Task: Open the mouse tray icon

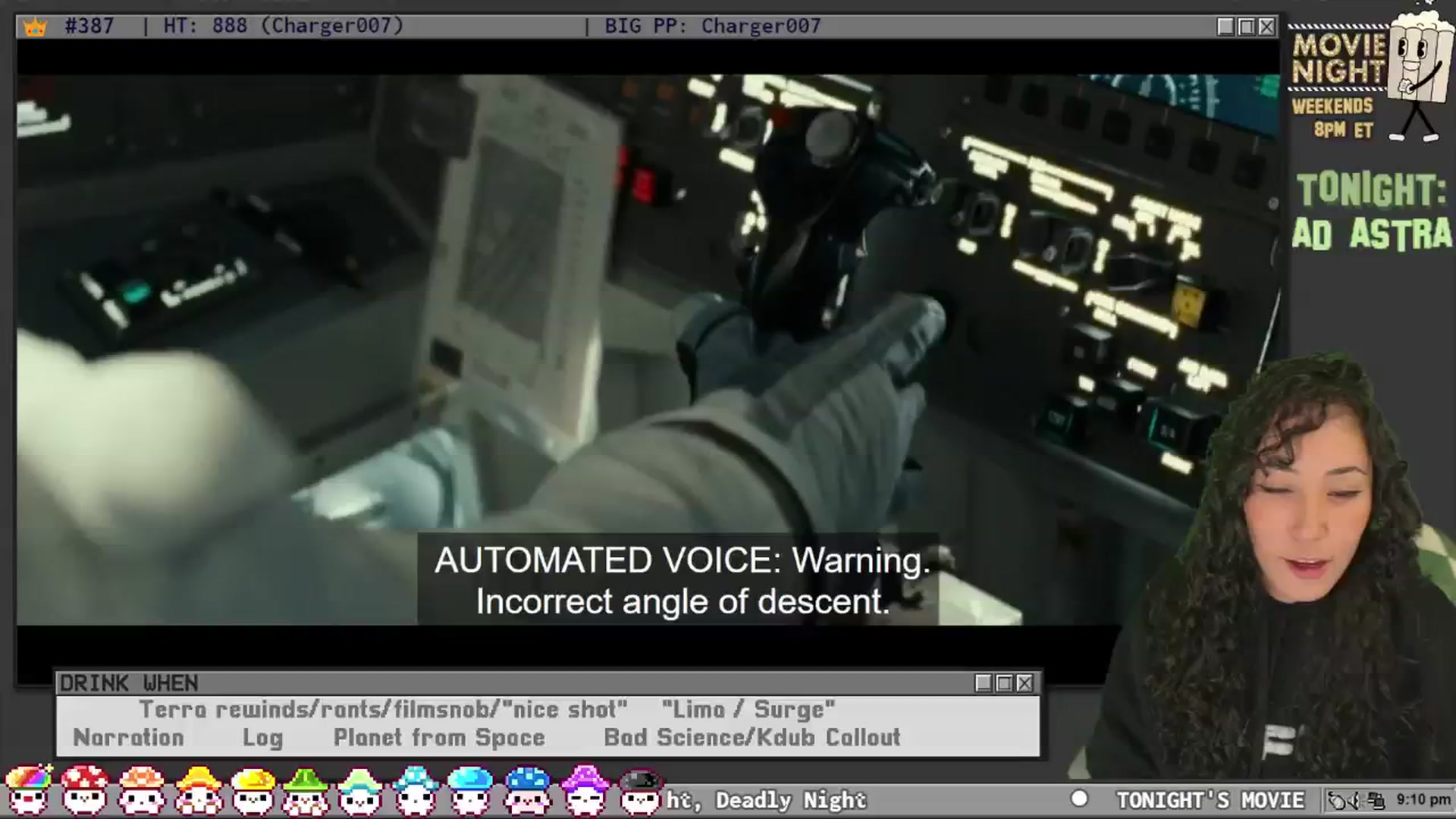Action: click(x=1338, y=800)
